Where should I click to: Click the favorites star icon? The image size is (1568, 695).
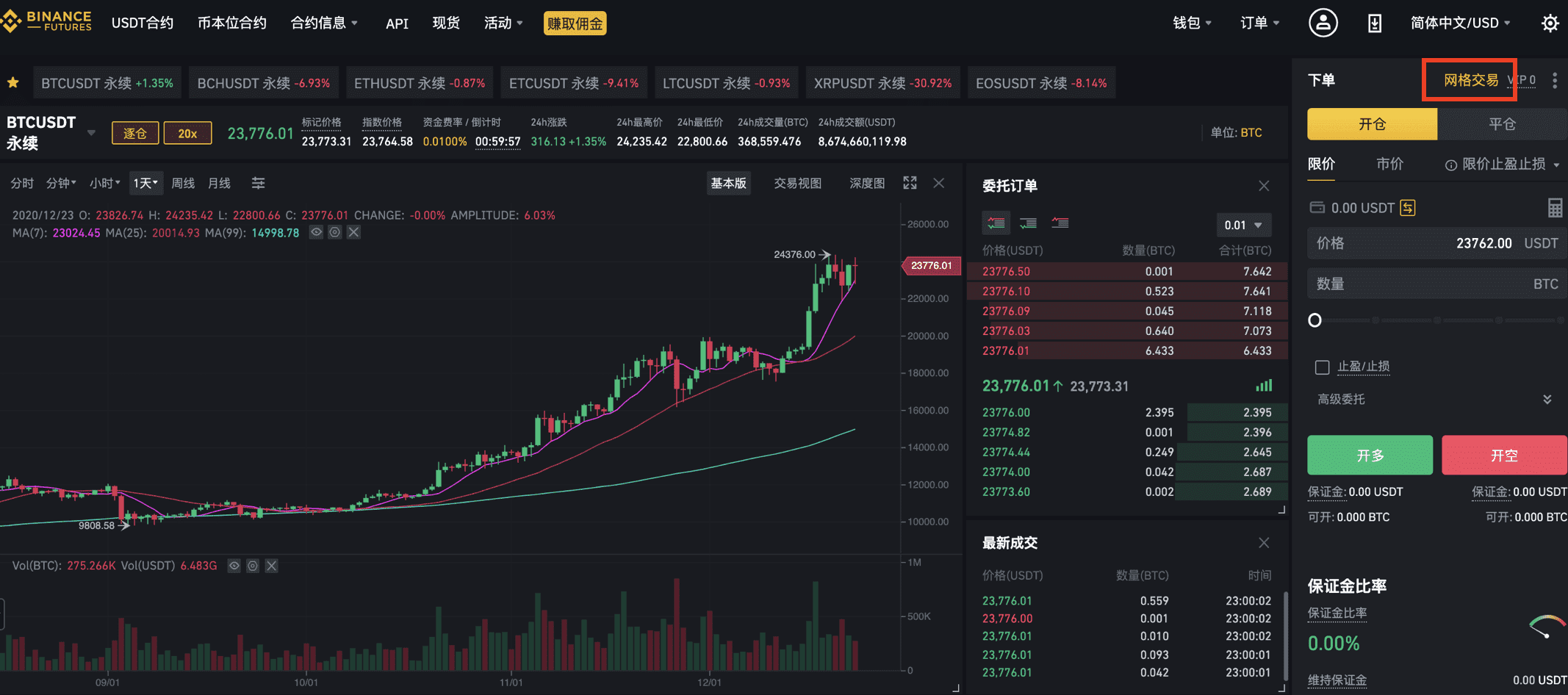12,82
